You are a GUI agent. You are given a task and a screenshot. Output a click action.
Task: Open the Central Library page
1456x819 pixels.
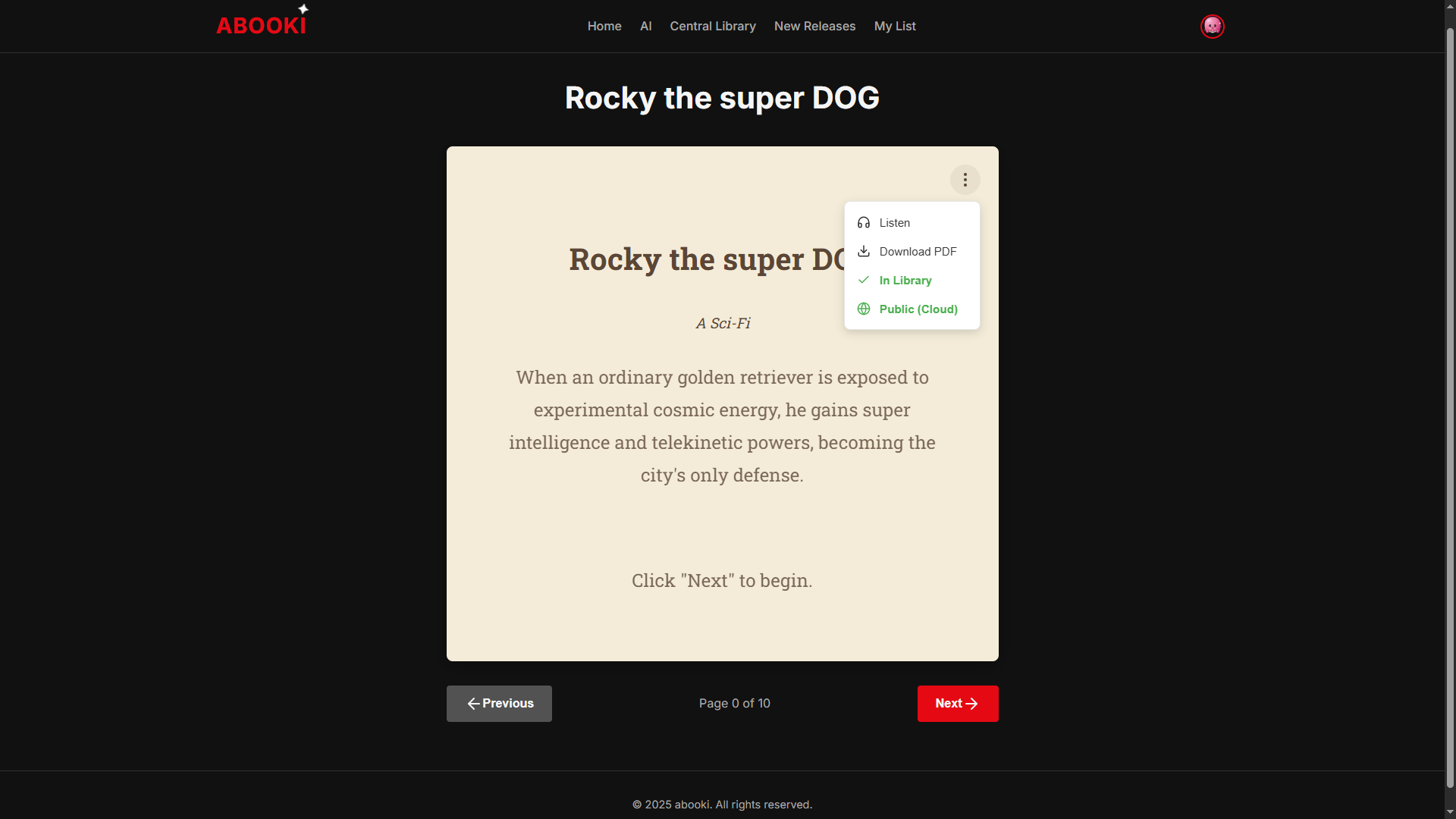(x=712, y=26)
